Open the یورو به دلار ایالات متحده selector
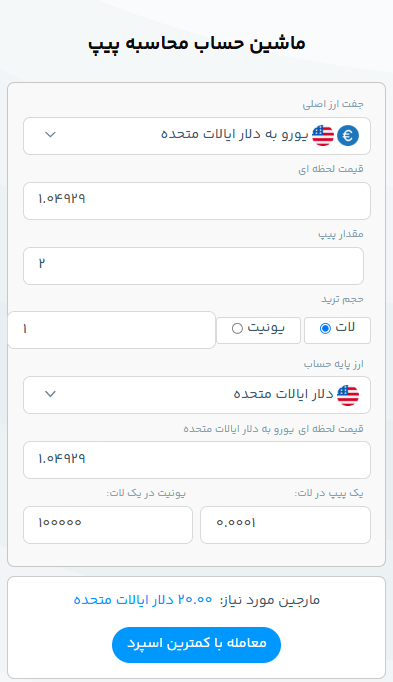393x682 pixels. [x=197, y=136]
